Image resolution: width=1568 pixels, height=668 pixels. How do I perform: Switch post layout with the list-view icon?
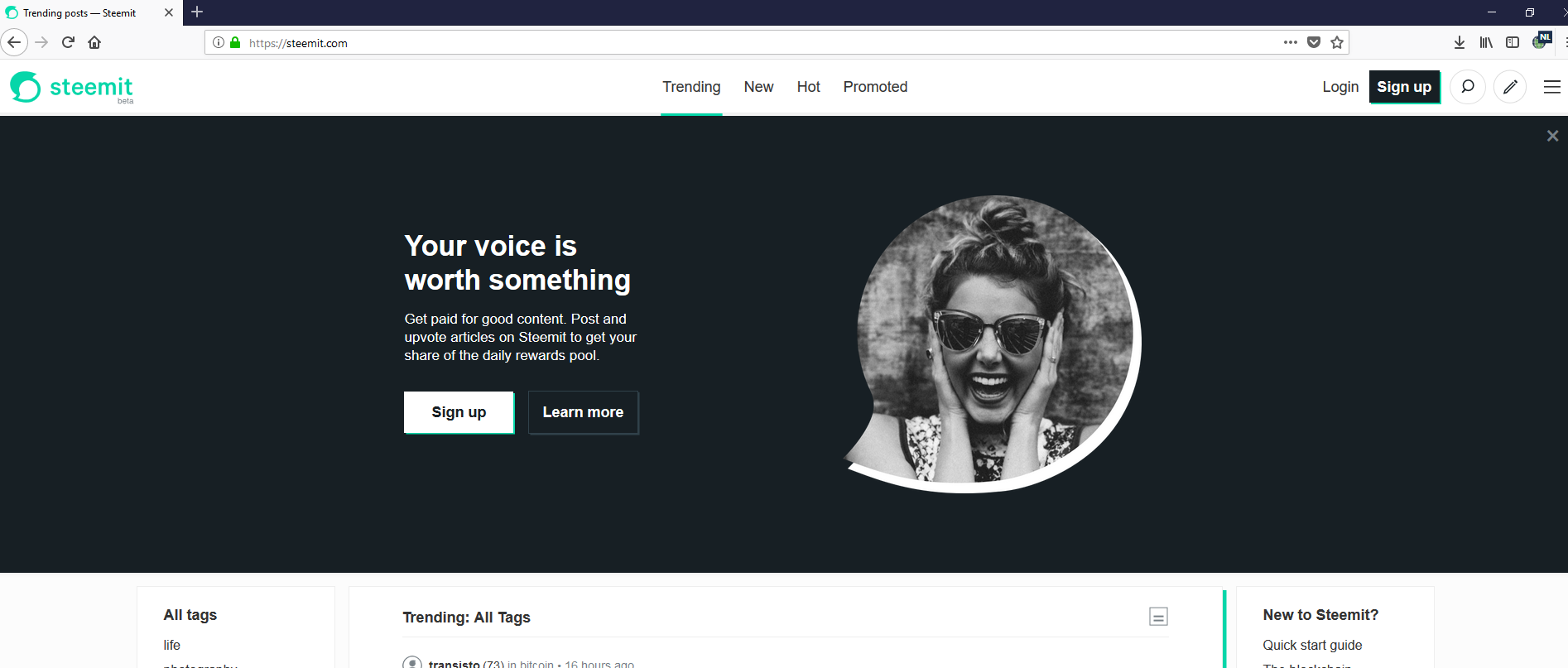[x=1159, y=617]
